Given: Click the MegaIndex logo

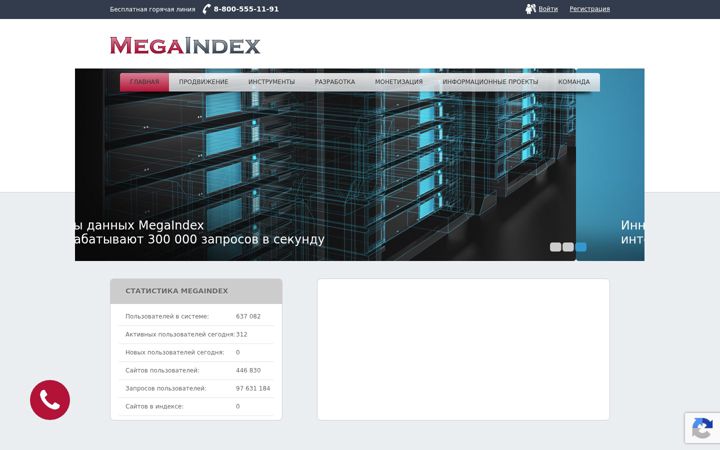Looking at the screenshot, I should (x=185, y=45).
